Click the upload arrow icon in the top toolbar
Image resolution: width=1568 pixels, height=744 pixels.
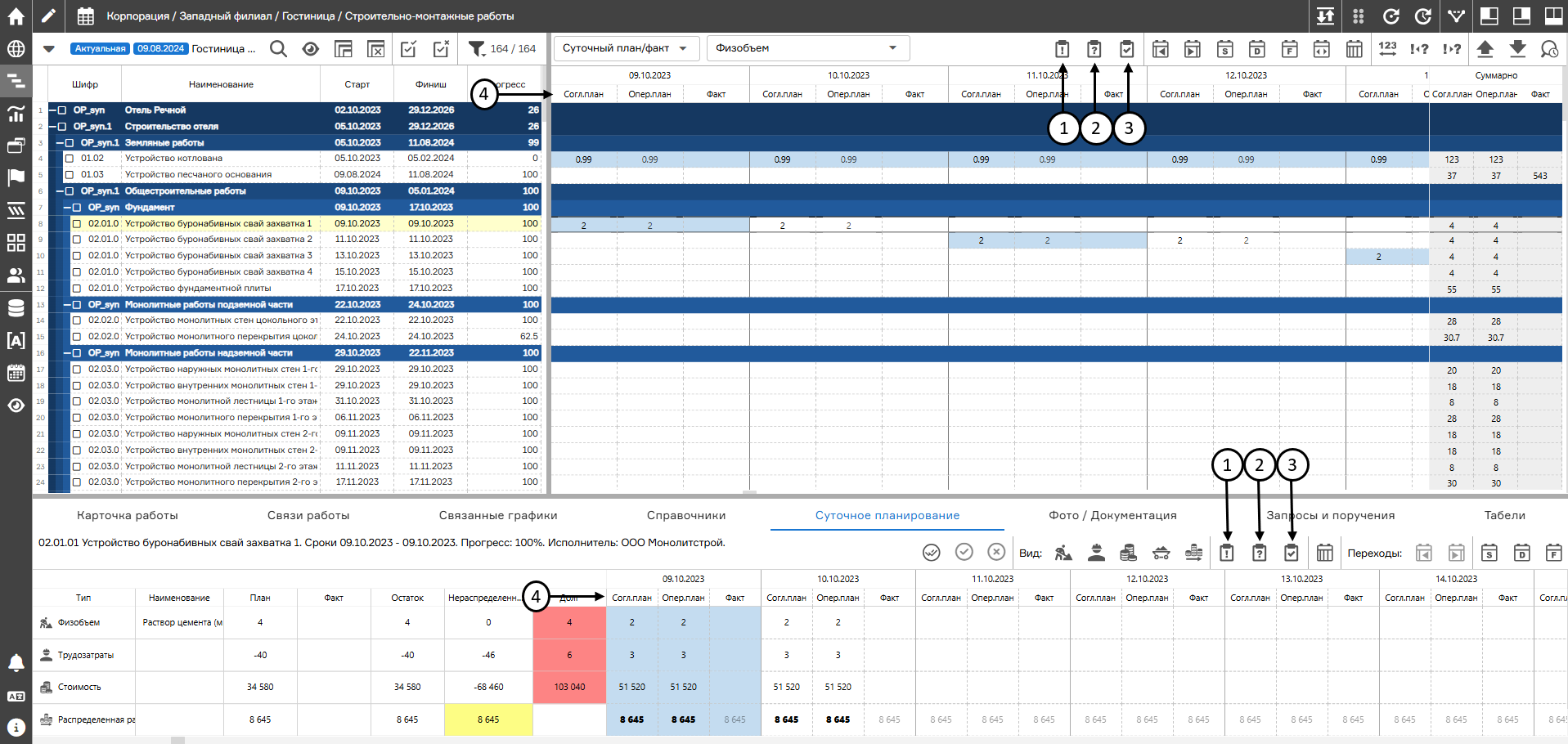point(1485,49)
